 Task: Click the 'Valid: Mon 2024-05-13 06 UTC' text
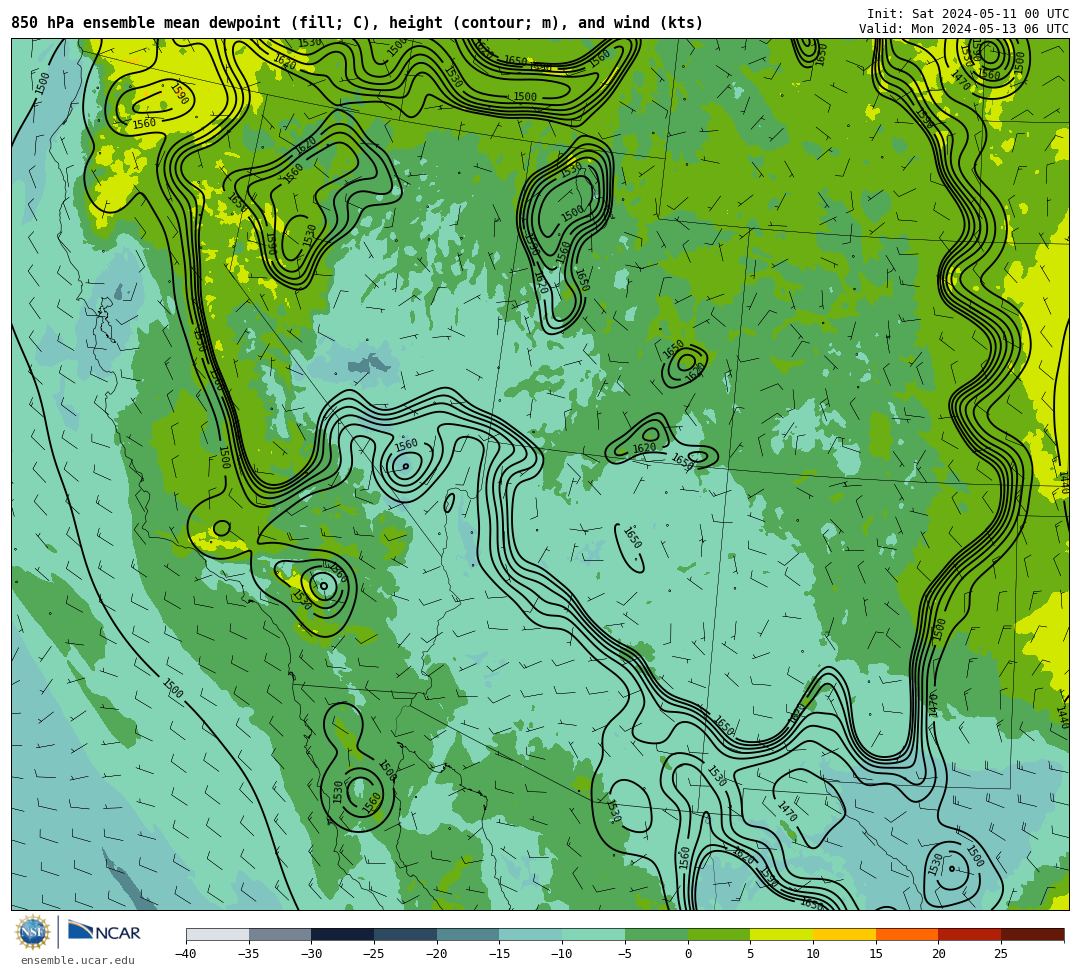click(964, 29)
